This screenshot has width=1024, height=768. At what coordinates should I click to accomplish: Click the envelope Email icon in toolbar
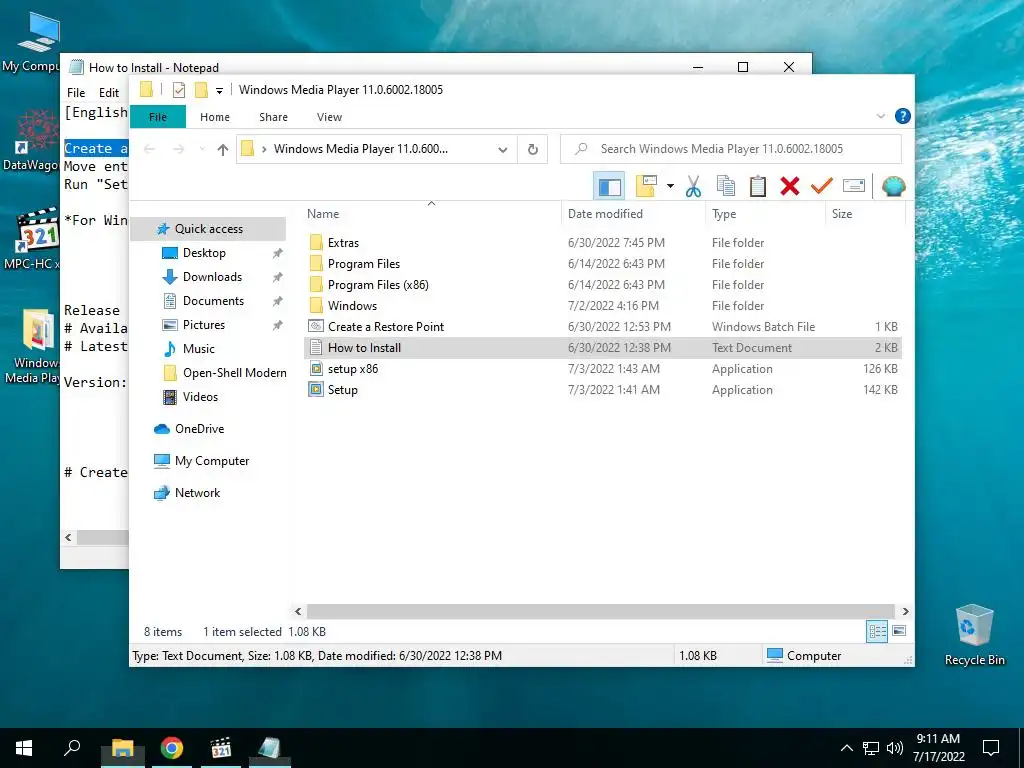click(x=854, y=186)
